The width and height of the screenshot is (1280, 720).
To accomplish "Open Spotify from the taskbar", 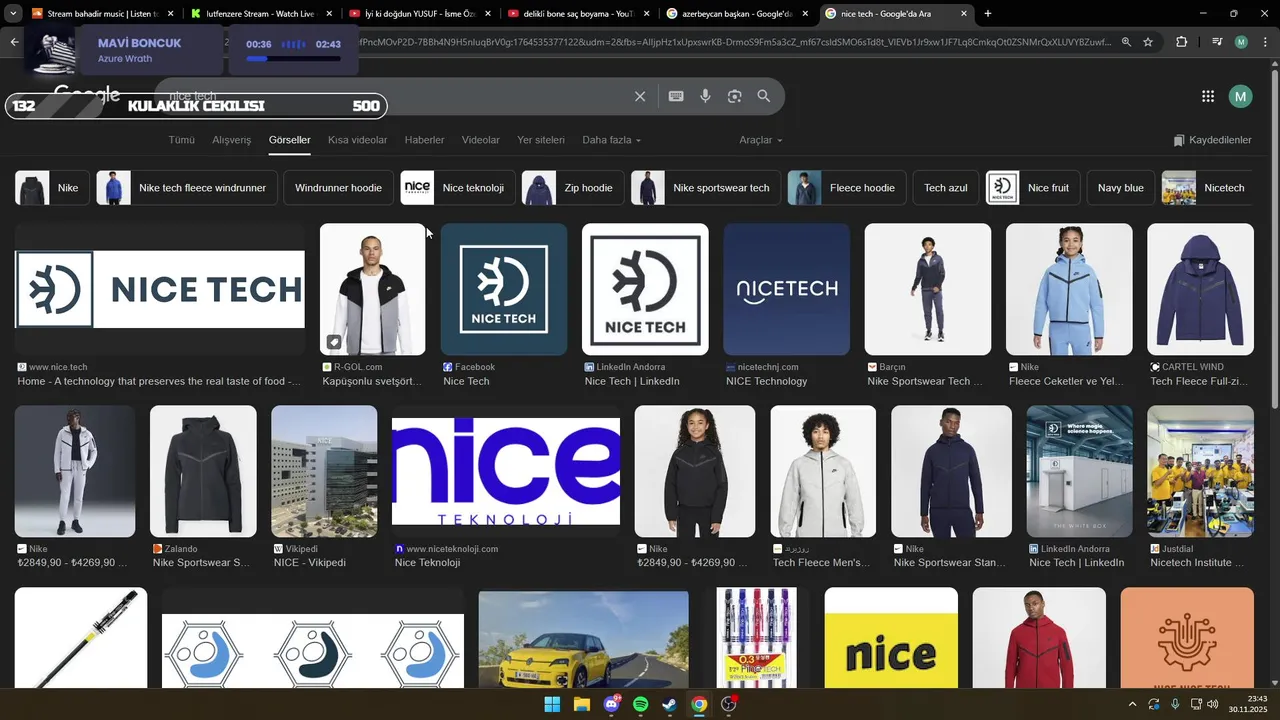I will pyautogui.click(x=640, y=704).
